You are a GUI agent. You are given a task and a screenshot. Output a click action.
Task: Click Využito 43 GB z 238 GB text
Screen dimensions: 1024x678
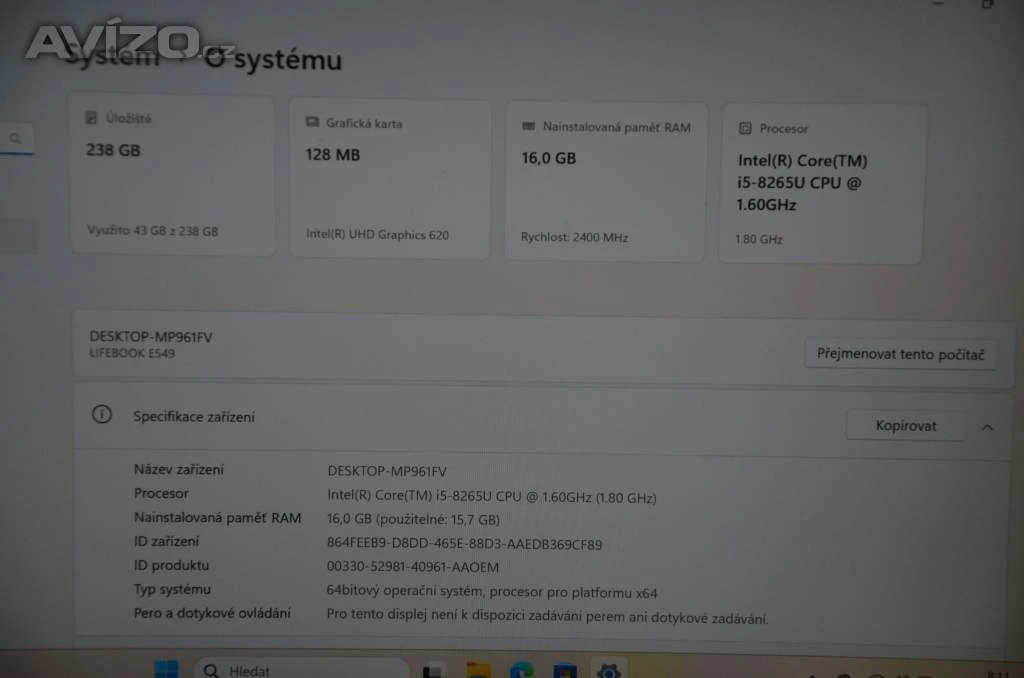pyautogui.click(x=153, y=231)
